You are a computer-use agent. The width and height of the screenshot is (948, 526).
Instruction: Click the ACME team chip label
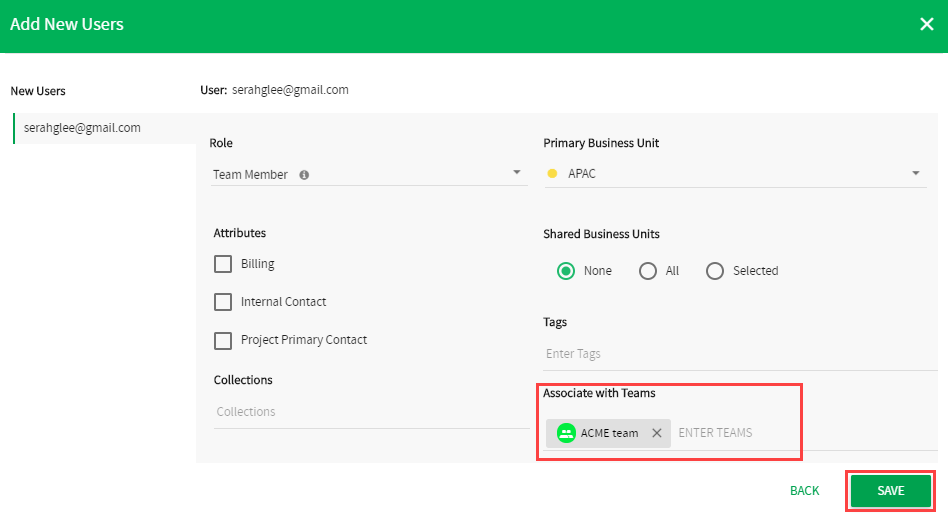pyautogui.click(x=609, y=433)
